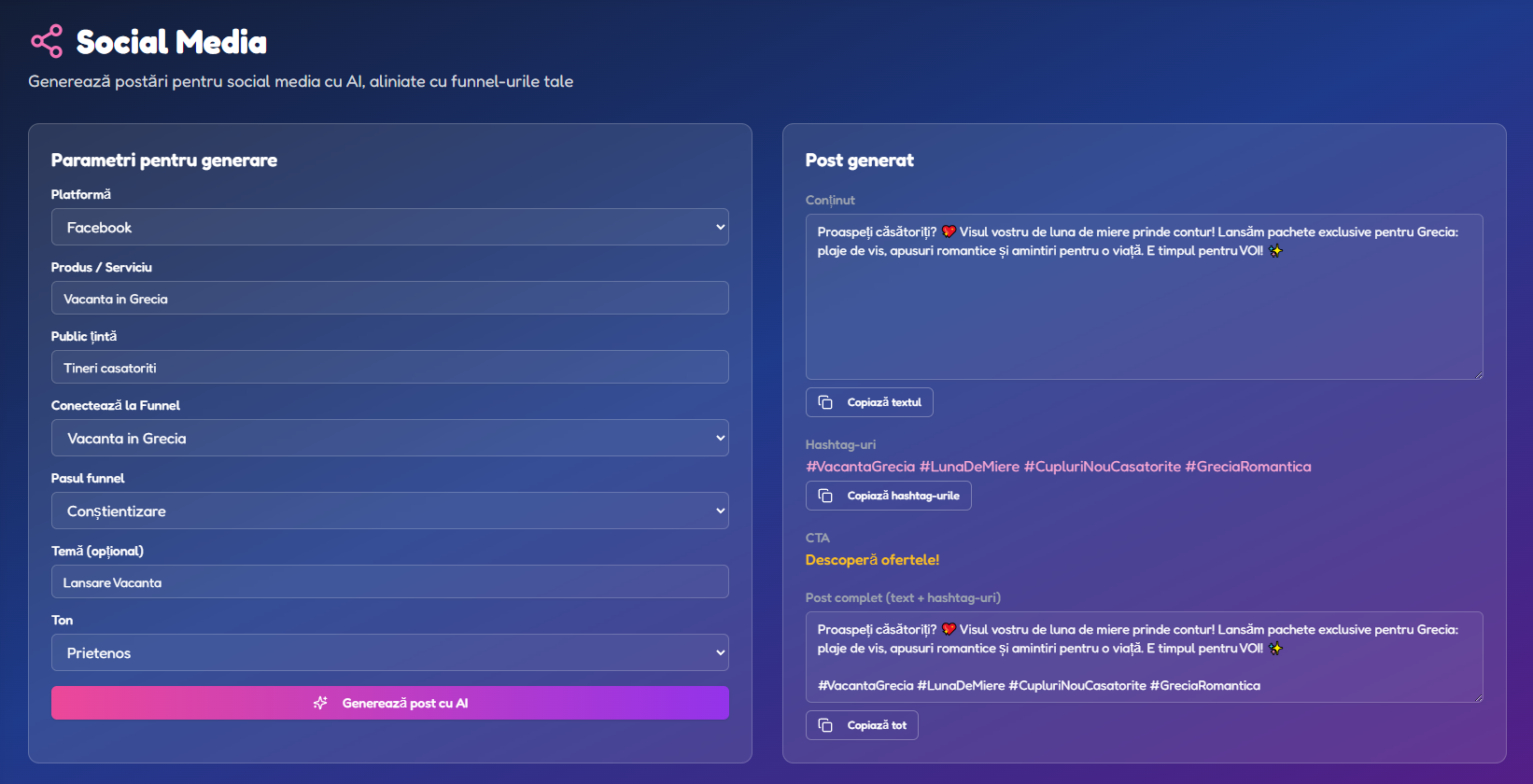
Task: Click the #LunaDeMiere hashtag text
Action: tap(969, 467)
